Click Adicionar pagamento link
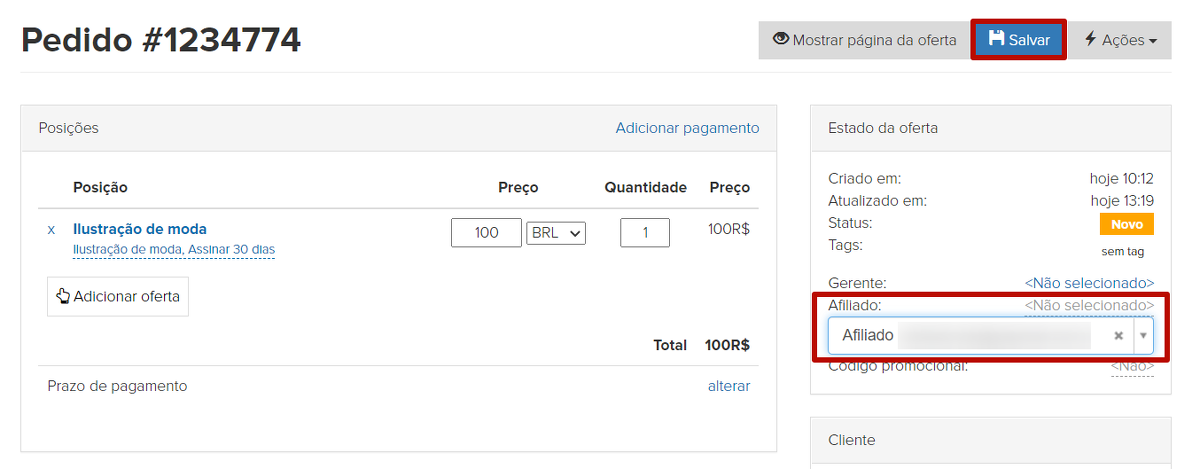Image resolution: width=1200 pixels, height=469 pixels. (687, 128)
